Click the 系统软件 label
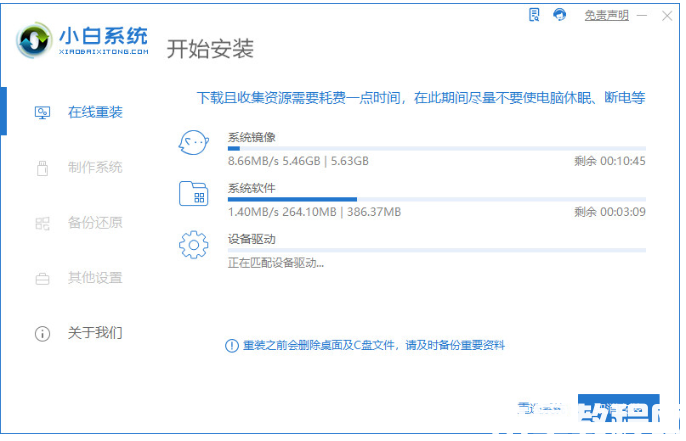Viewport: 686px width, 441px height. (252, 188)
